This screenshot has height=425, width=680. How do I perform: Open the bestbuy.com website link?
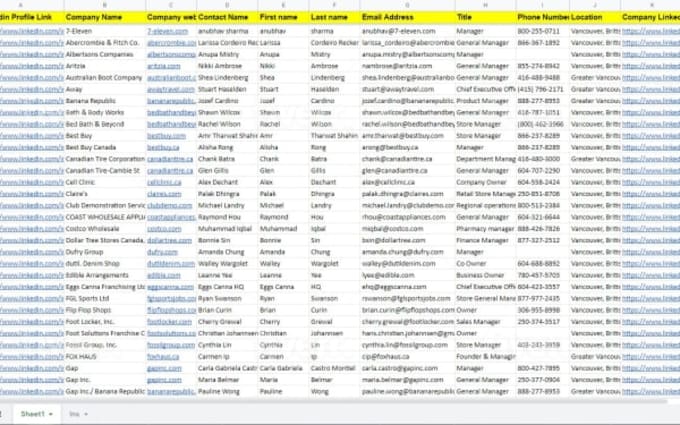tap(166, 136)
